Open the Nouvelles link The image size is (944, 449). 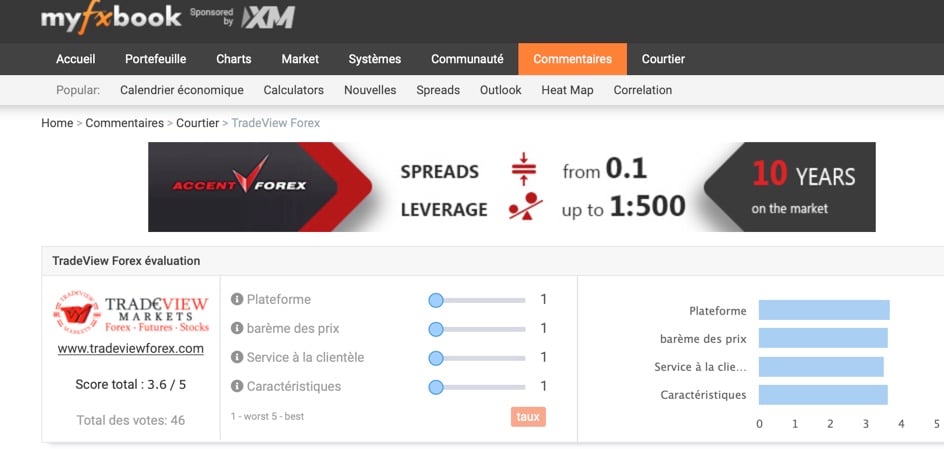pos(370,90)
